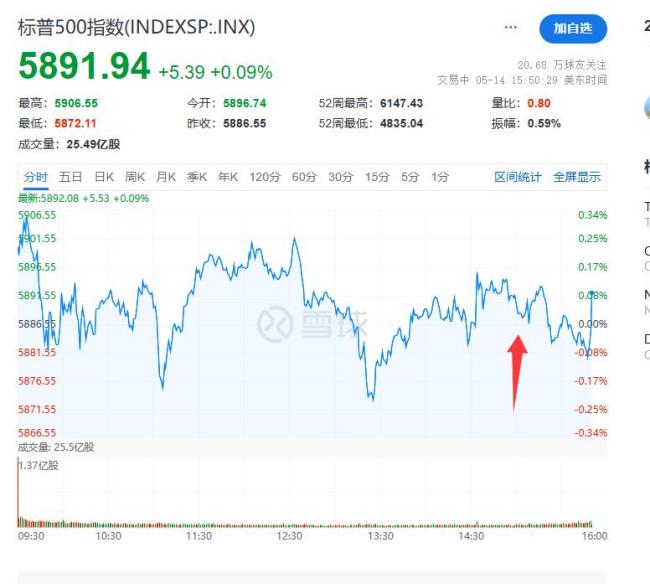Click the Xueqiu watermark logo on chart
The height and width of the screenshot is (584, 650).
pyautogui.click(x=313, y=324)
